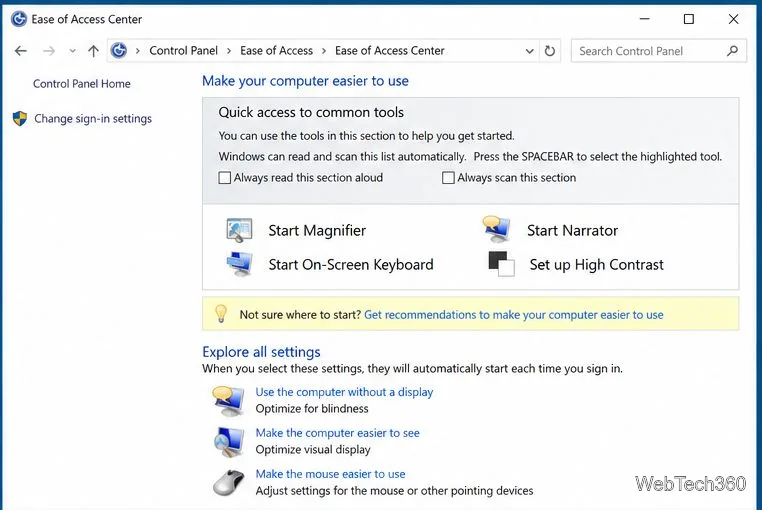Select the Ease of Access Center breadcrumb
This screenshot has width=762, height=510.
390,51
